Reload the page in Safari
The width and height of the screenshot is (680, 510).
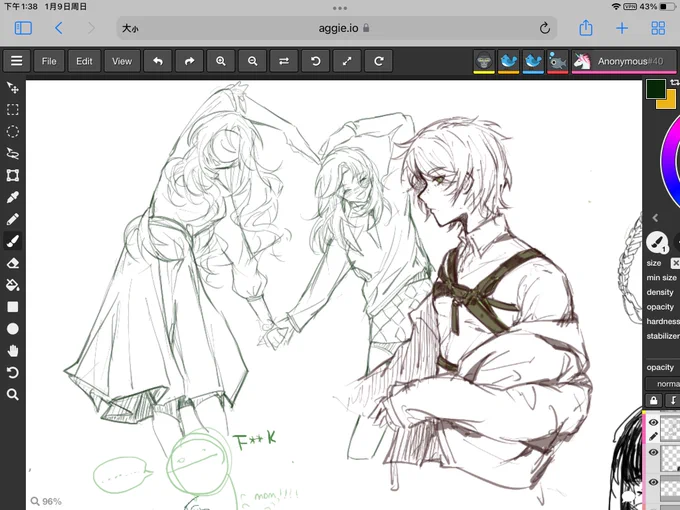pos(545,28)
